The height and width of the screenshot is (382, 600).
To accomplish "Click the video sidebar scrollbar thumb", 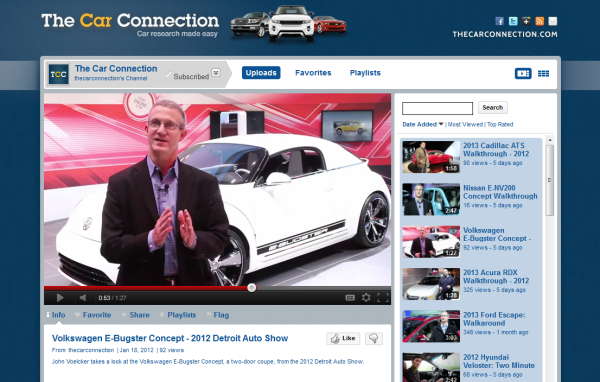I will [x=550, y=180].
